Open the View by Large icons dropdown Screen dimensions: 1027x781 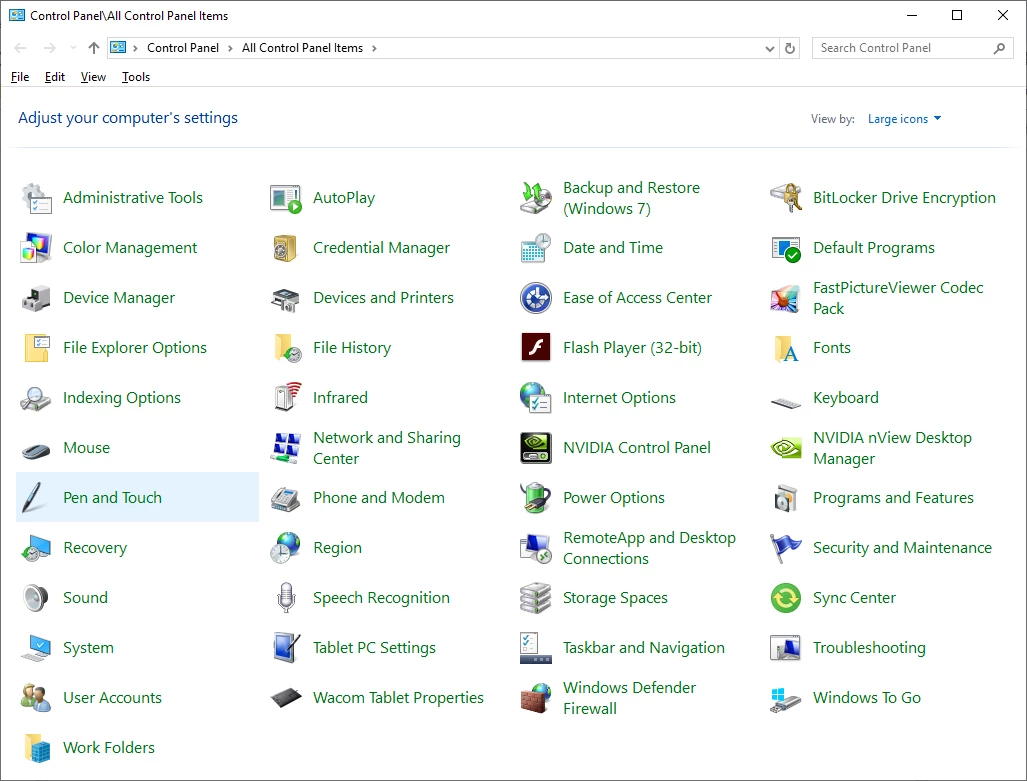pyautogui.click(x=904, y=119)
